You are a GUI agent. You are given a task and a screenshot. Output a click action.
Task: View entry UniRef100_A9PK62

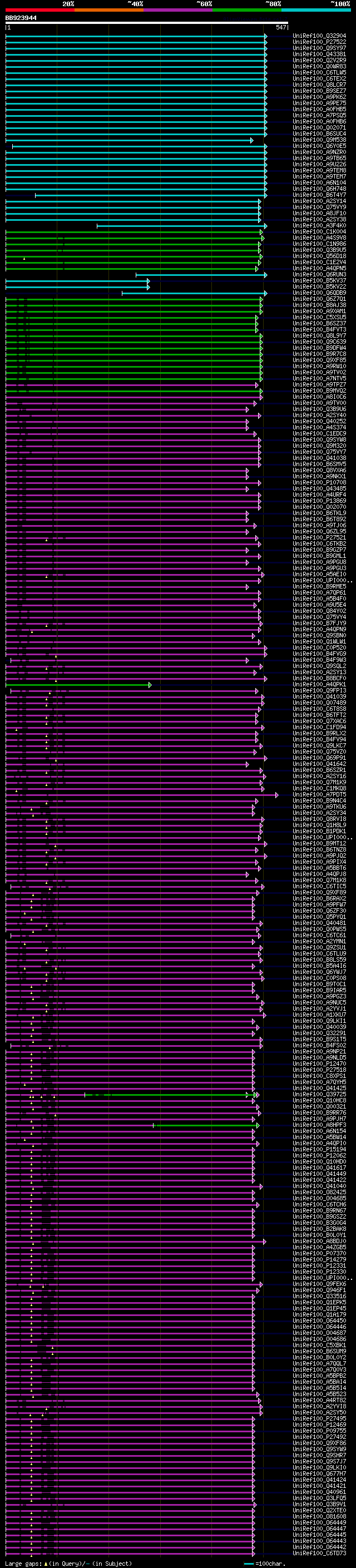[319, 97]
